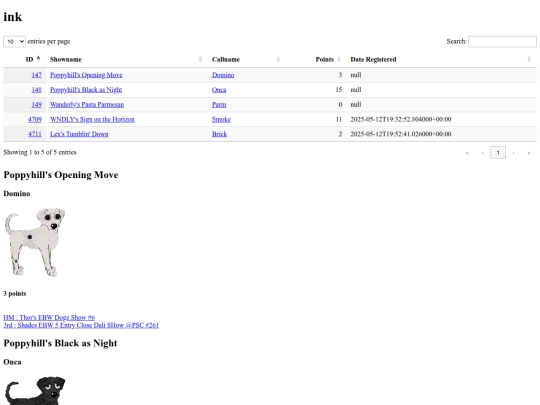
Task: Go to previous page of table
Action: 482,153
